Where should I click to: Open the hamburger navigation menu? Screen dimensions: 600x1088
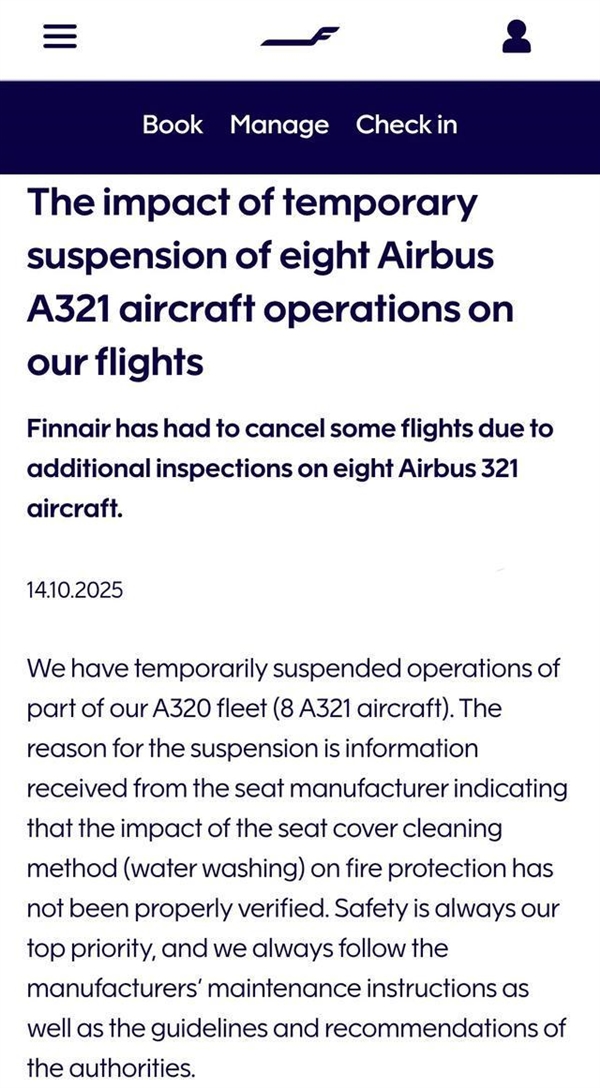[x=60, y=38]
